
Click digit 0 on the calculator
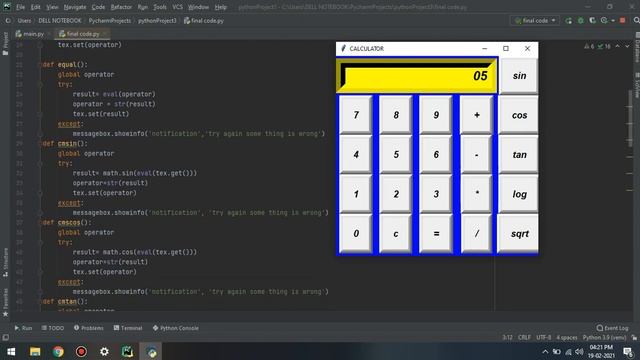pos(356,234)
